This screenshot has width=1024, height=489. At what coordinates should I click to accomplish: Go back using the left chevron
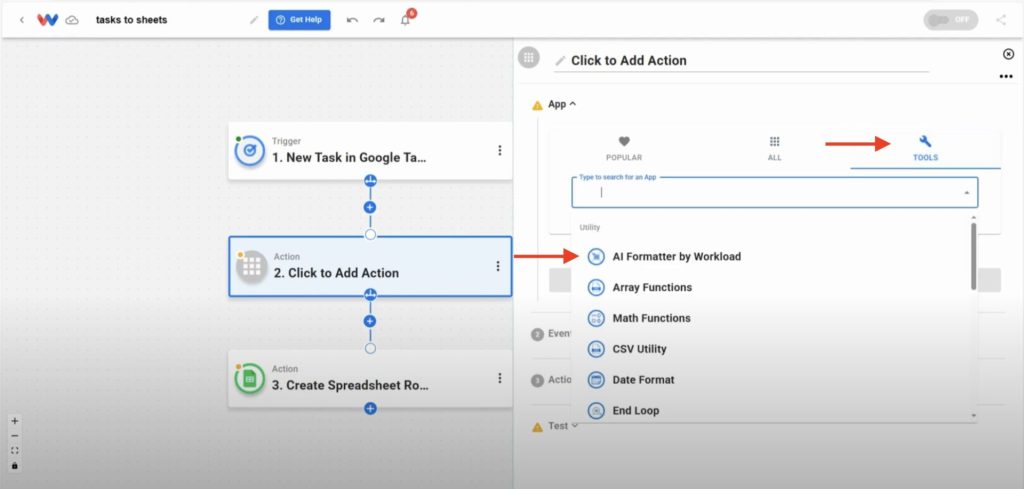[x=22, y=20]
